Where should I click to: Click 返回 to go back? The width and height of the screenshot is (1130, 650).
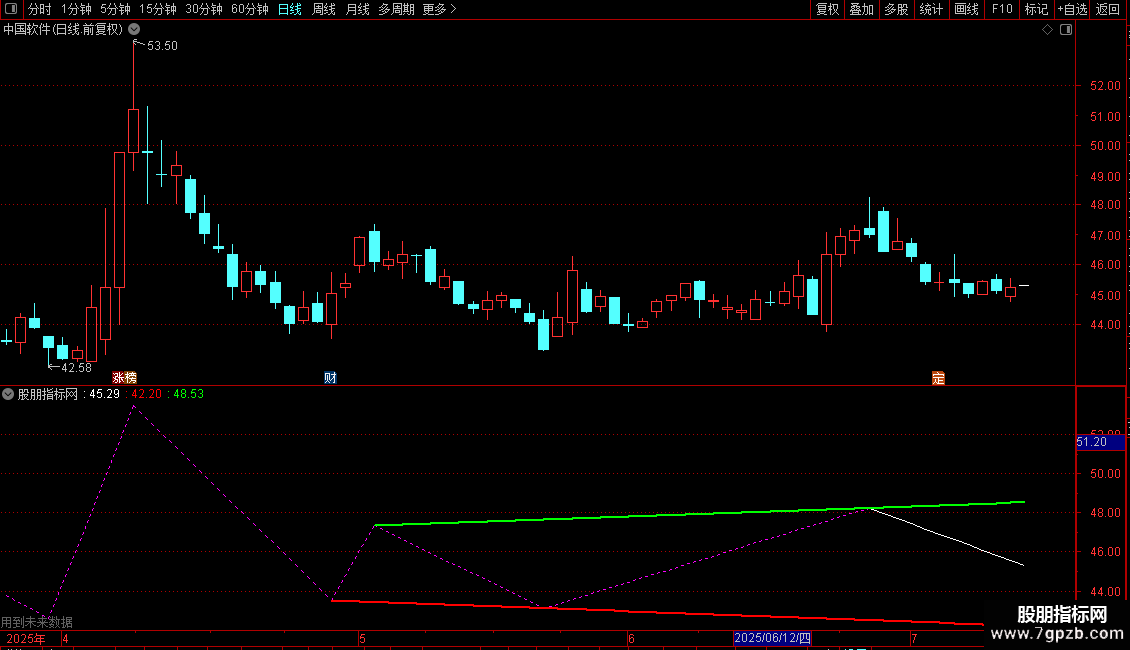[x=1108, y=9]
